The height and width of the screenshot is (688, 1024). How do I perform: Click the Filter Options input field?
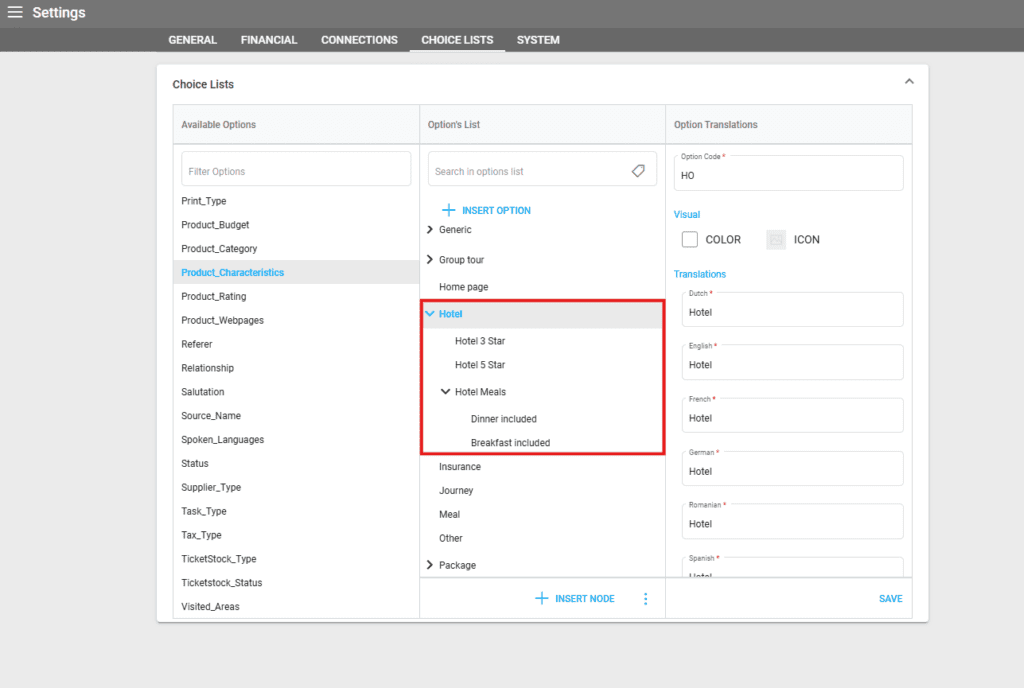(296, 171)
